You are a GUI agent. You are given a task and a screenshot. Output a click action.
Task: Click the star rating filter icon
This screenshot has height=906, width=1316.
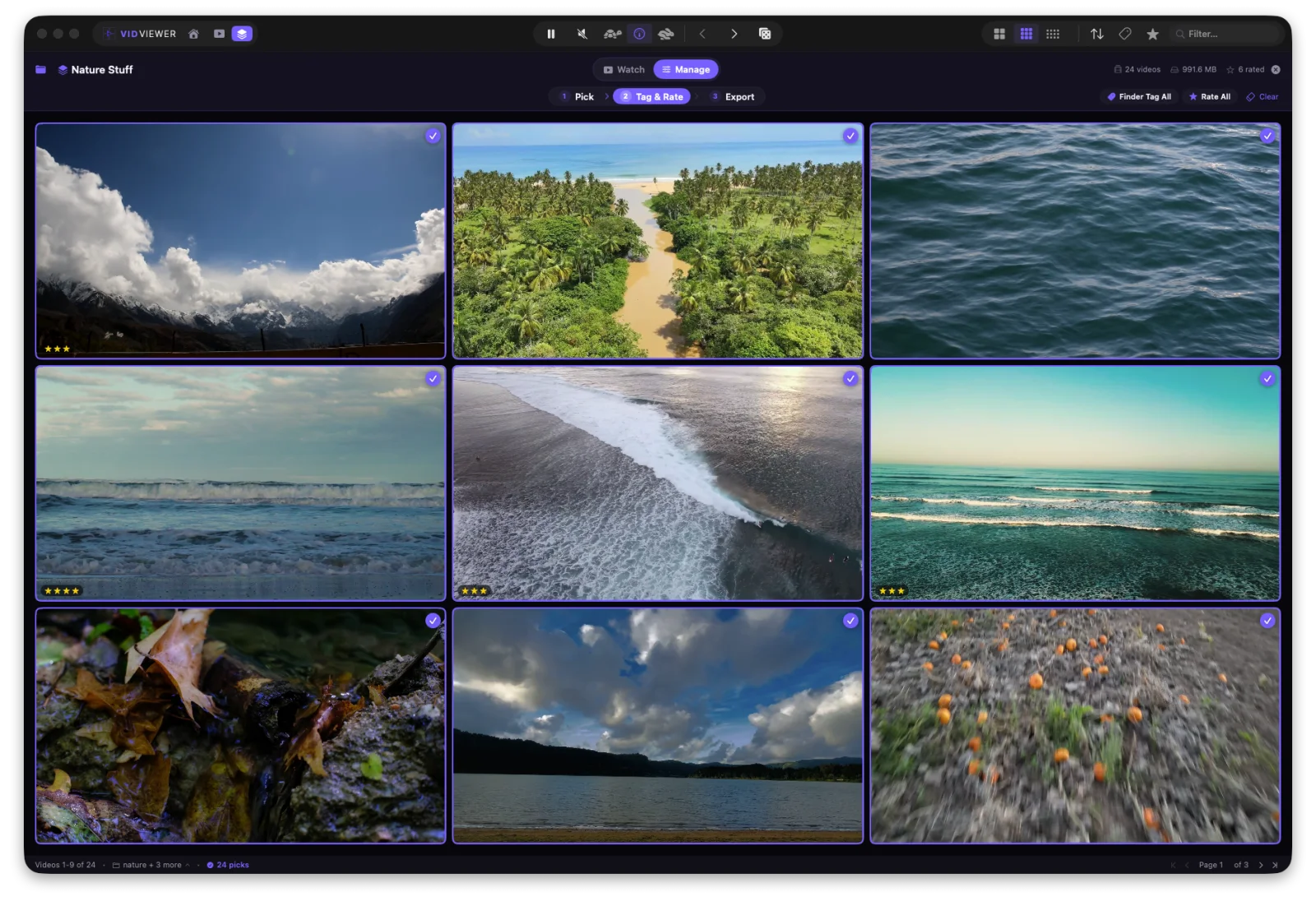(x=1153, y=34)
